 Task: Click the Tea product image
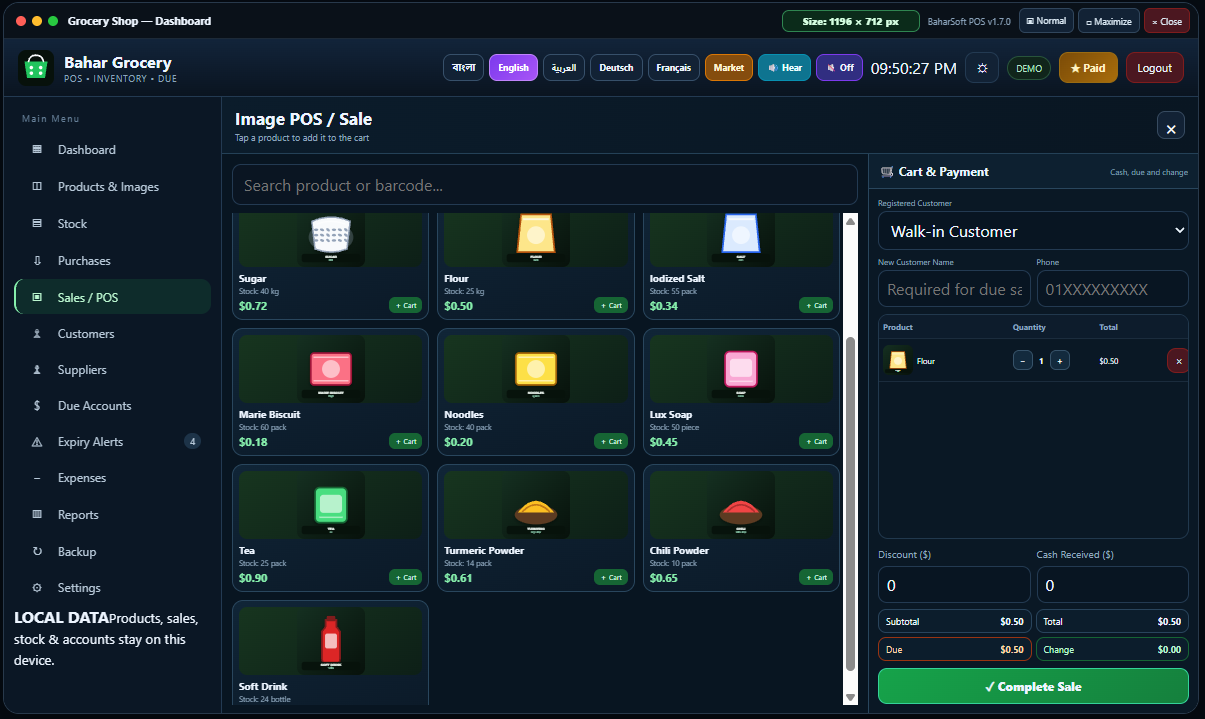331,505
